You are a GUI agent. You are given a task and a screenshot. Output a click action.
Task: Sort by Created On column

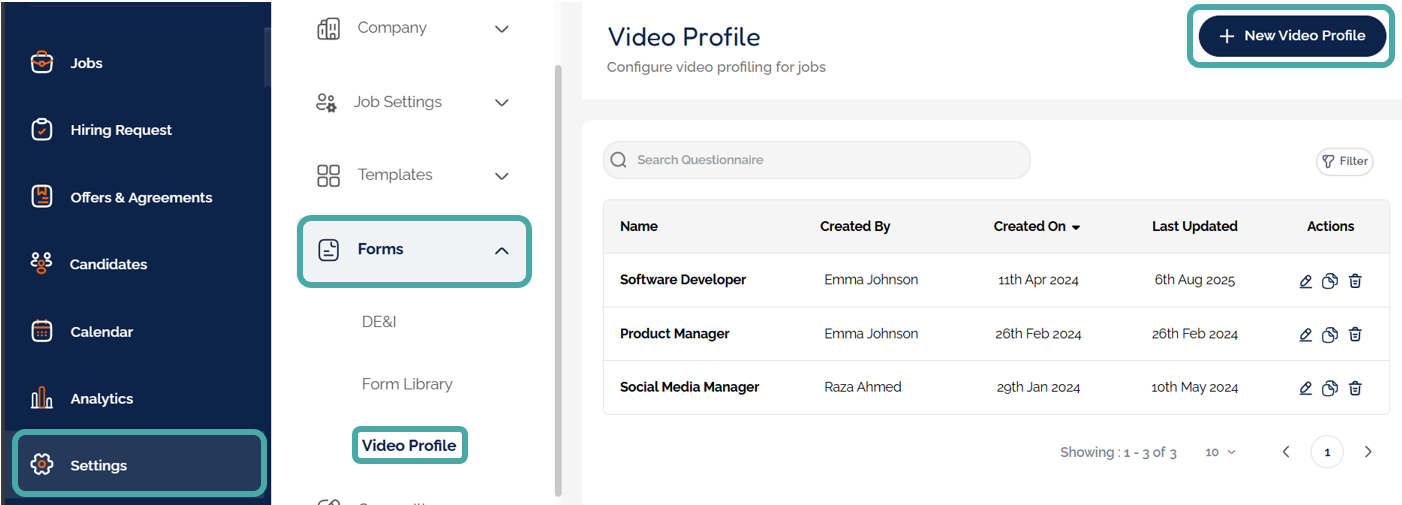(x=1036, y=226)
